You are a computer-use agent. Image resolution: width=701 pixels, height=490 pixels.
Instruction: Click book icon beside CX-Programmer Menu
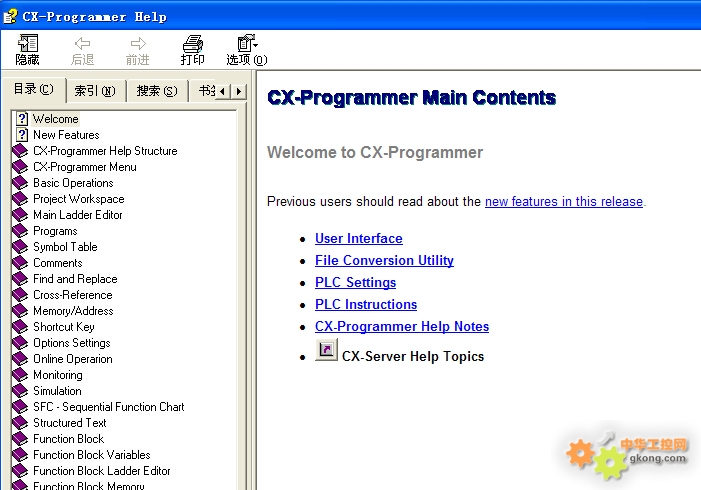20,167
